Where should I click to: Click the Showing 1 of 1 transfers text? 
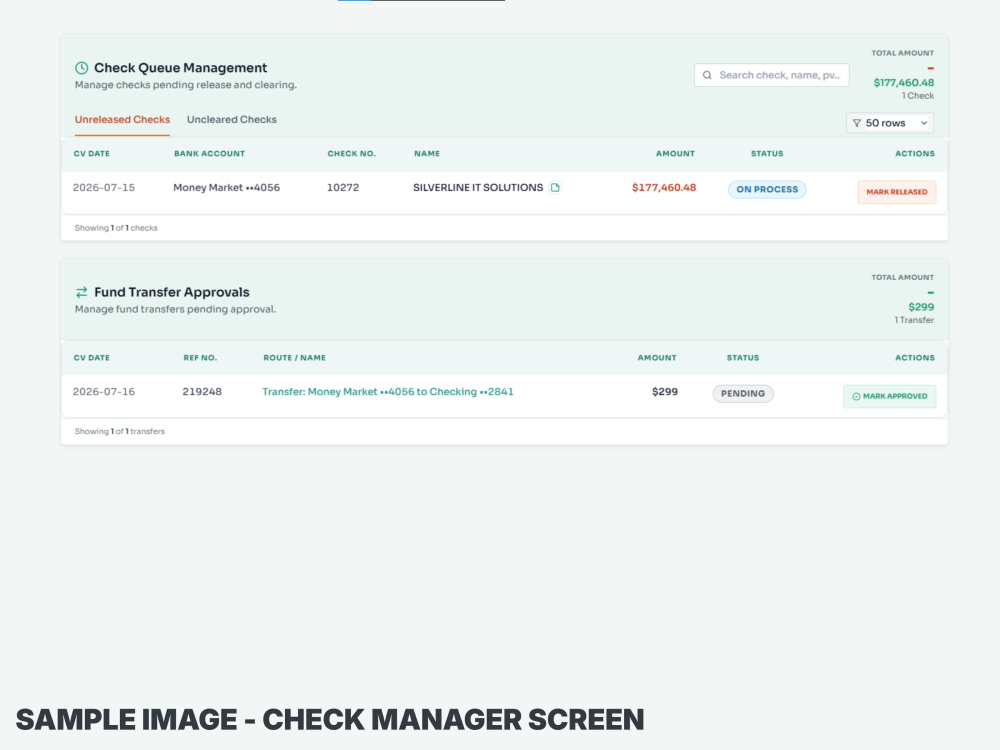pyautogui.click(x=120, y=431)
